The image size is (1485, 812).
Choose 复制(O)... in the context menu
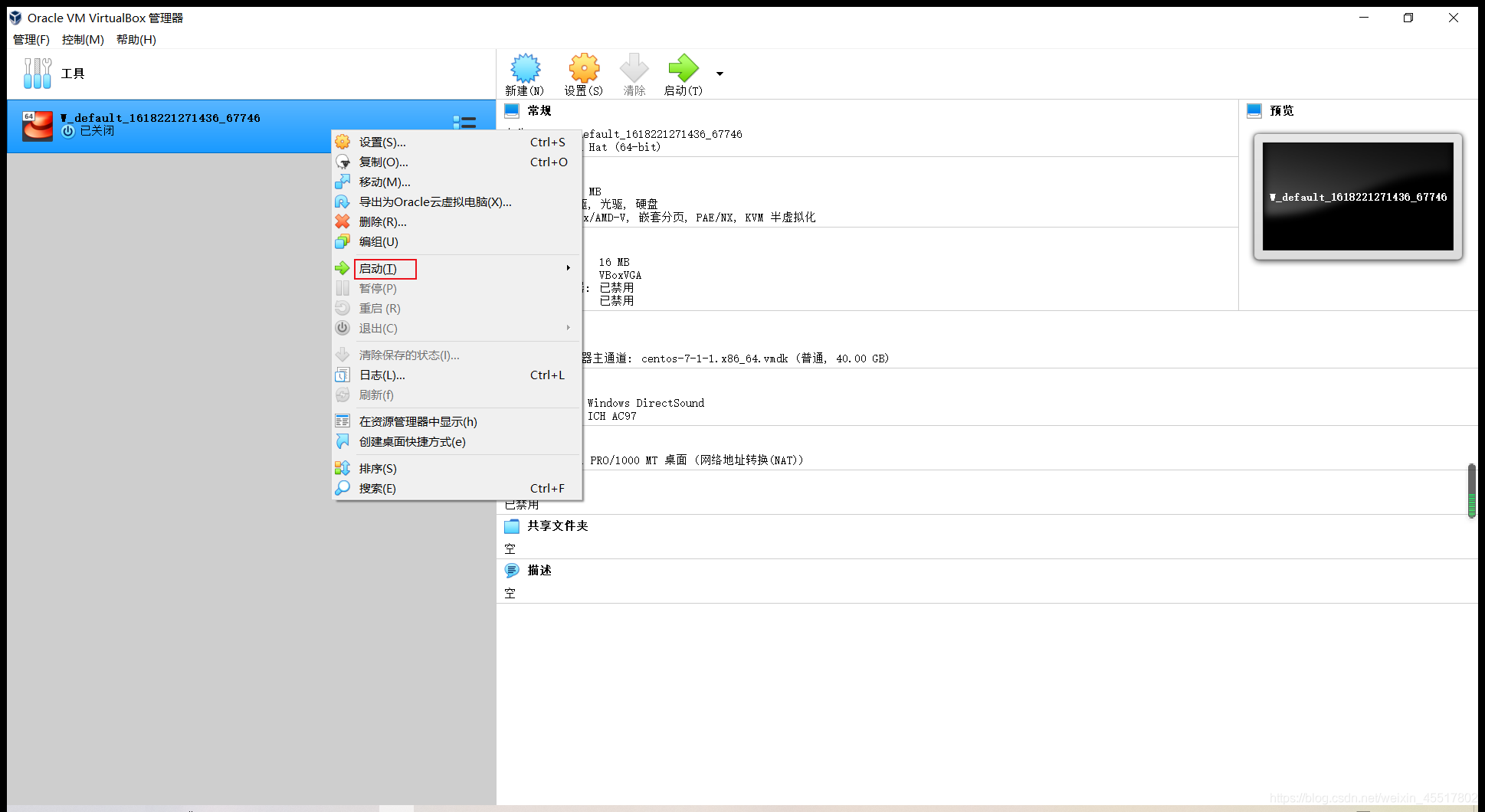(457, 162)
